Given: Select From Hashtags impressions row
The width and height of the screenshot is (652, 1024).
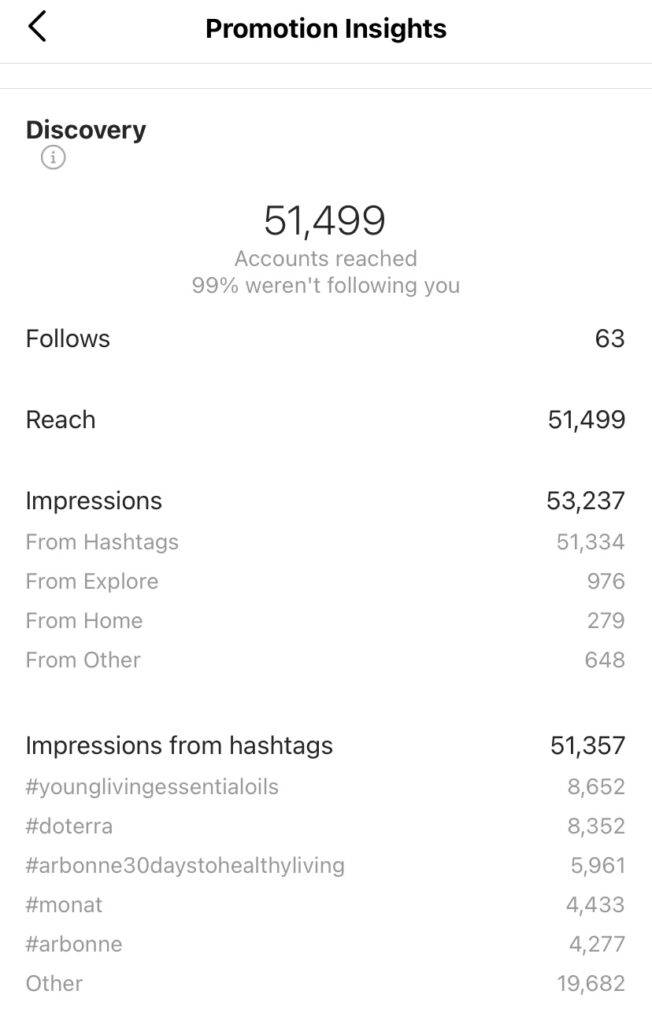Looking at the screenshot, I should coord(326,542).
